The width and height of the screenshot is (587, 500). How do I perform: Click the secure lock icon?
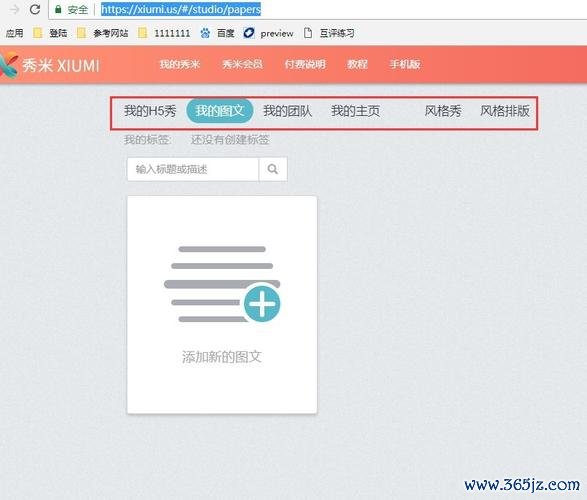pos(58,9)
